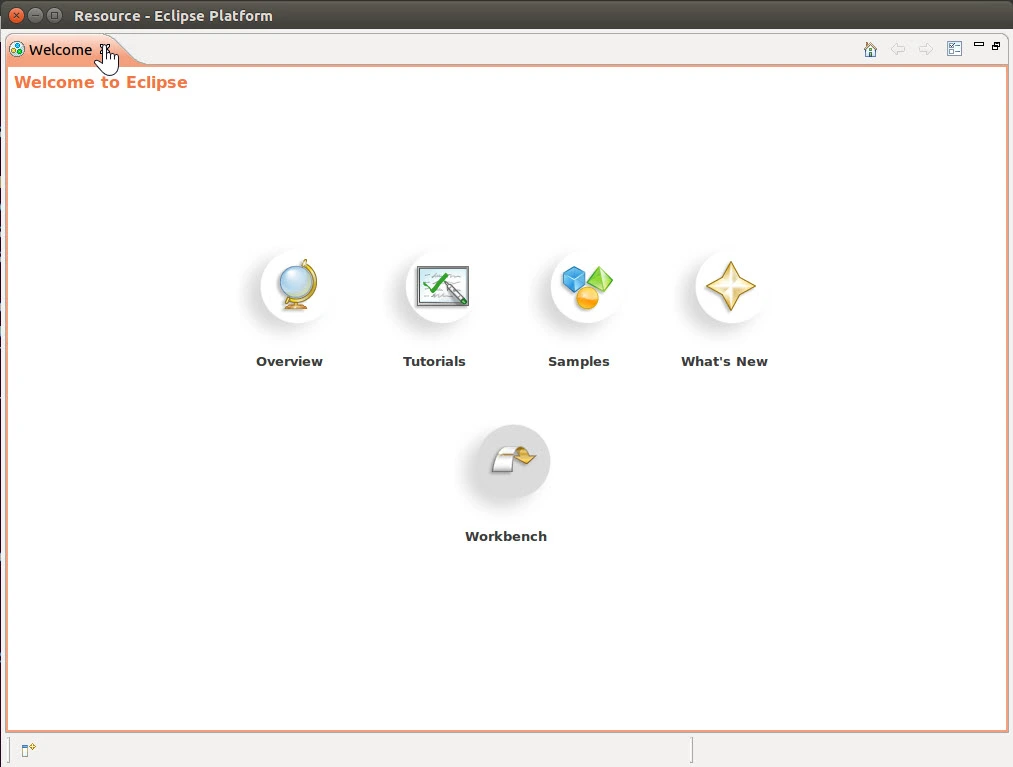Click the Samples text label

578,362
